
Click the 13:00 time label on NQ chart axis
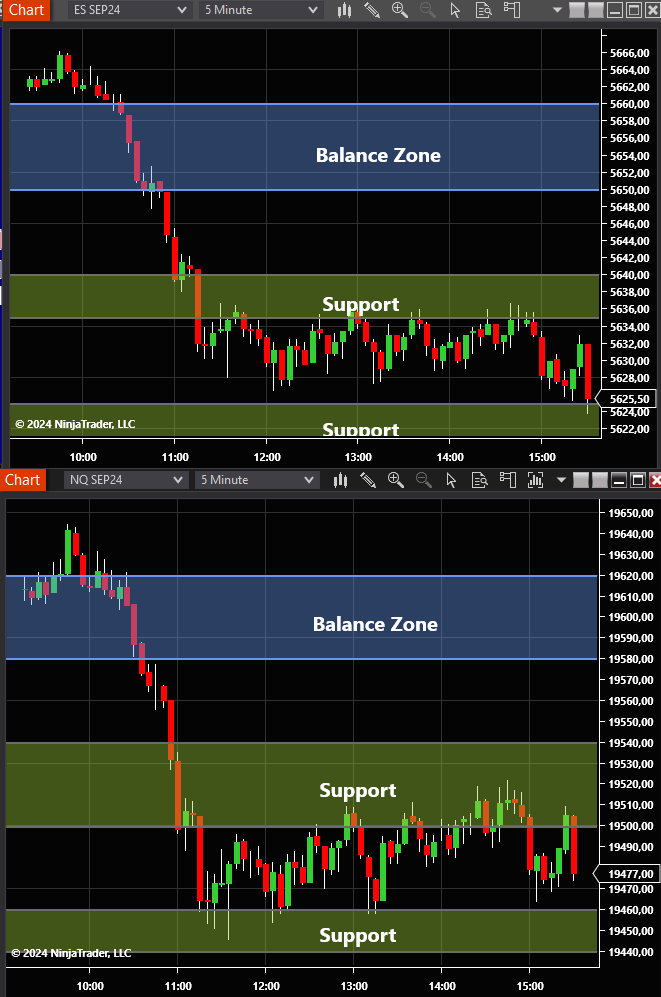click(x=354, y=986)
